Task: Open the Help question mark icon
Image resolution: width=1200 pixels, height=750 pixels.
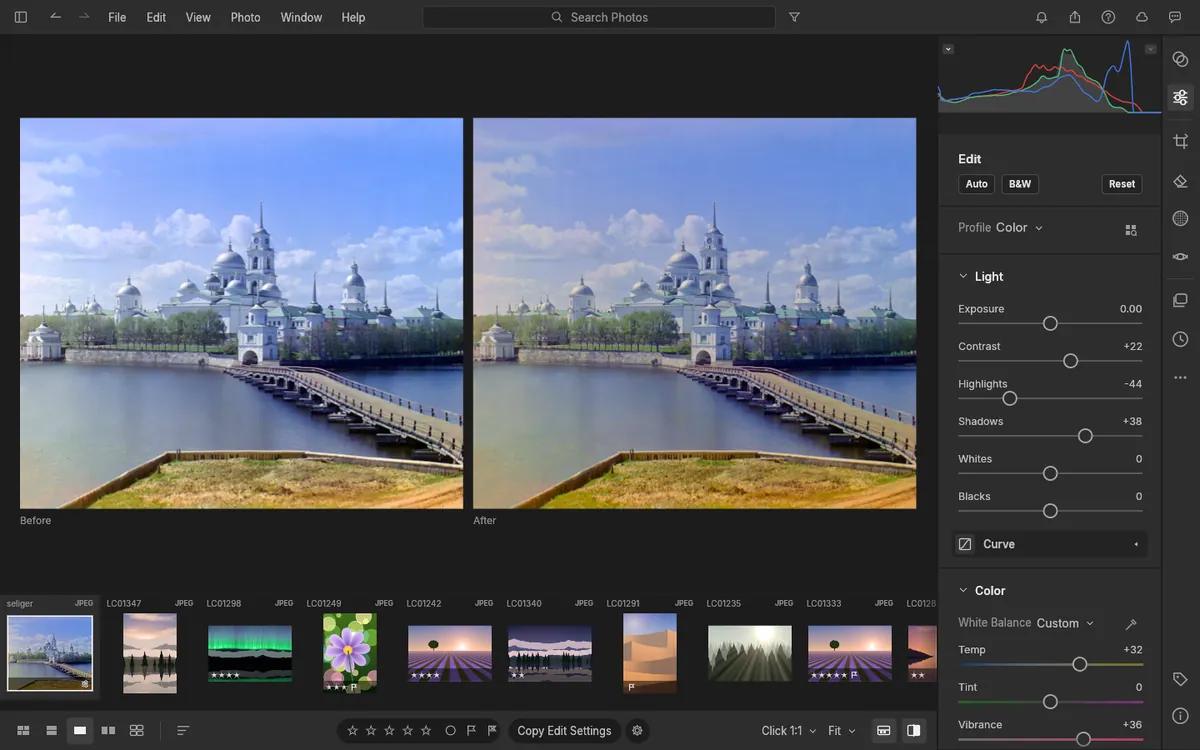Action: 1108,17
